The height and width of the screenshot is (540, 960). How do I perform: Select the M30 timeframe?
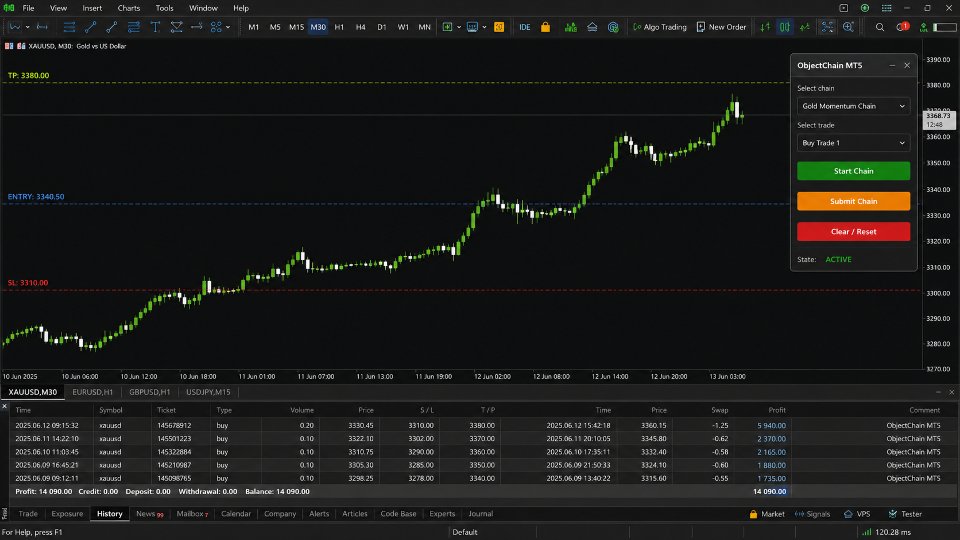click(x=318, y=27)
